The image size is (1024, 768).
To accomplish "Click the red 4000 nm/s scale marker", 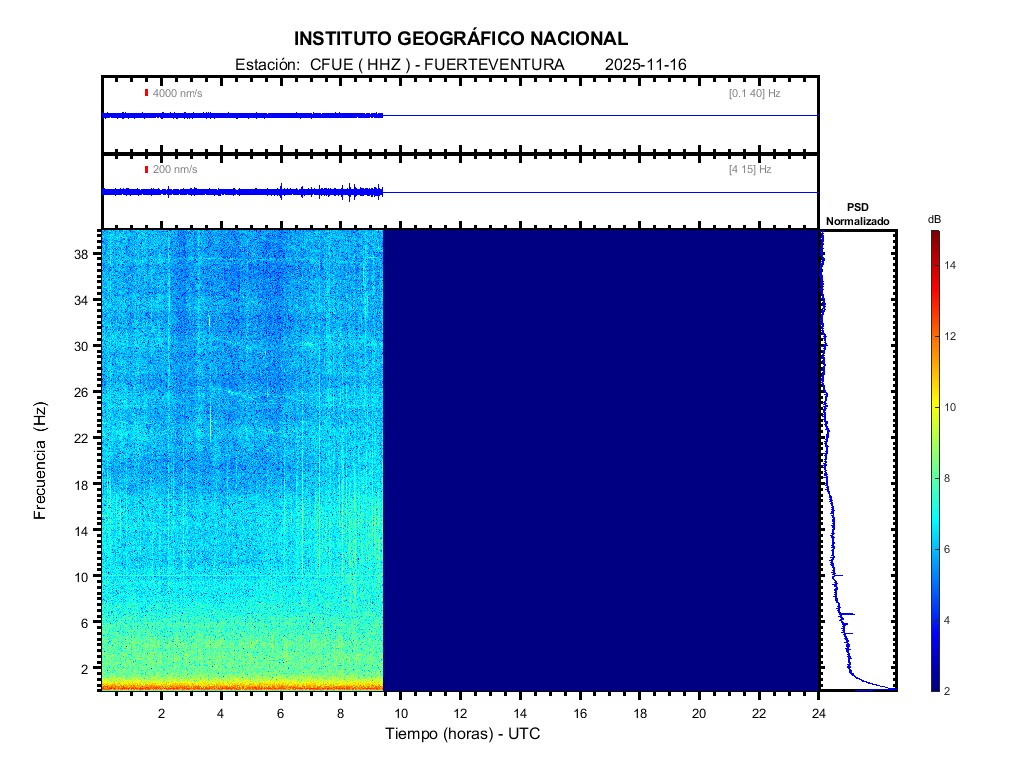I will coord(146,93).
